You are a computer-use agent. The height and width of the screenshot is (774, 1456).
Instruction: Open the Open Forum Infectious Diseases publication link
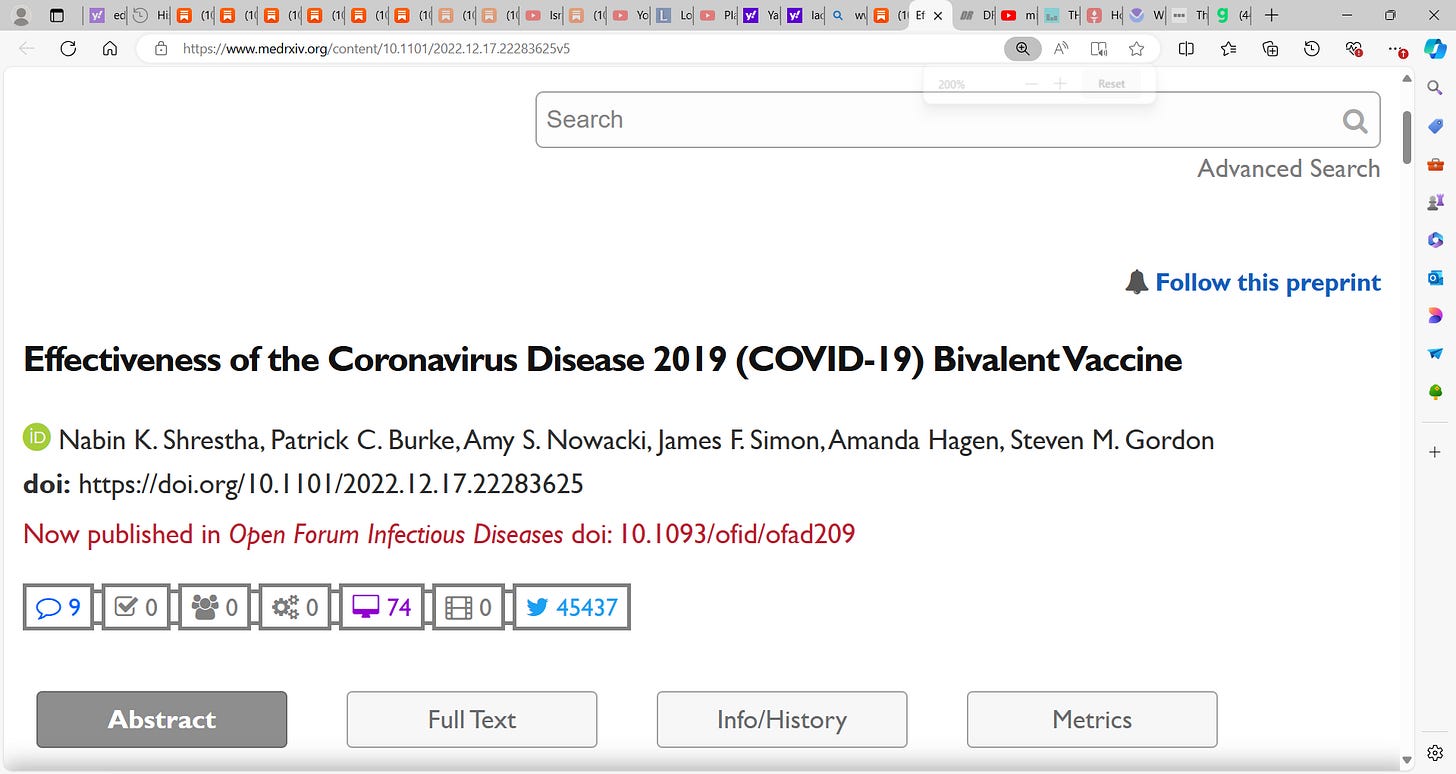[x=396, y=534]
